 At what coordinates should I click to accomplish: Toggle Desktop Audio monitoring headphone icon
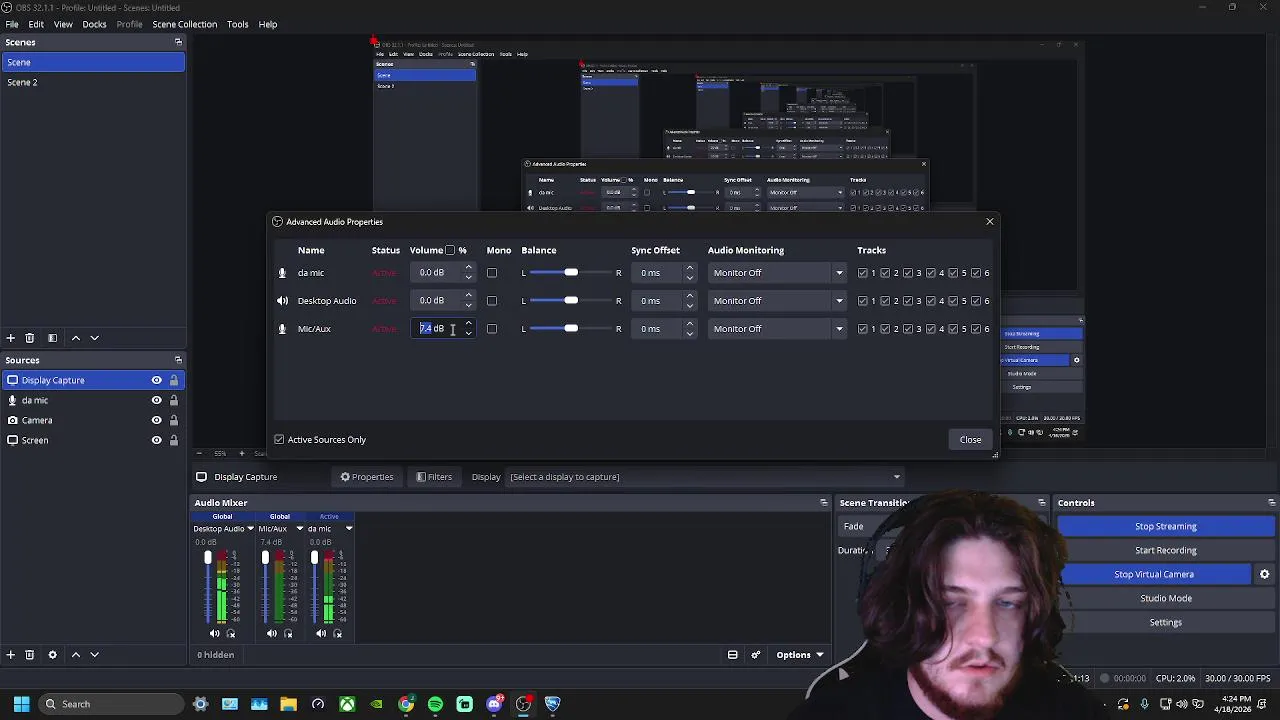[231, 633]
